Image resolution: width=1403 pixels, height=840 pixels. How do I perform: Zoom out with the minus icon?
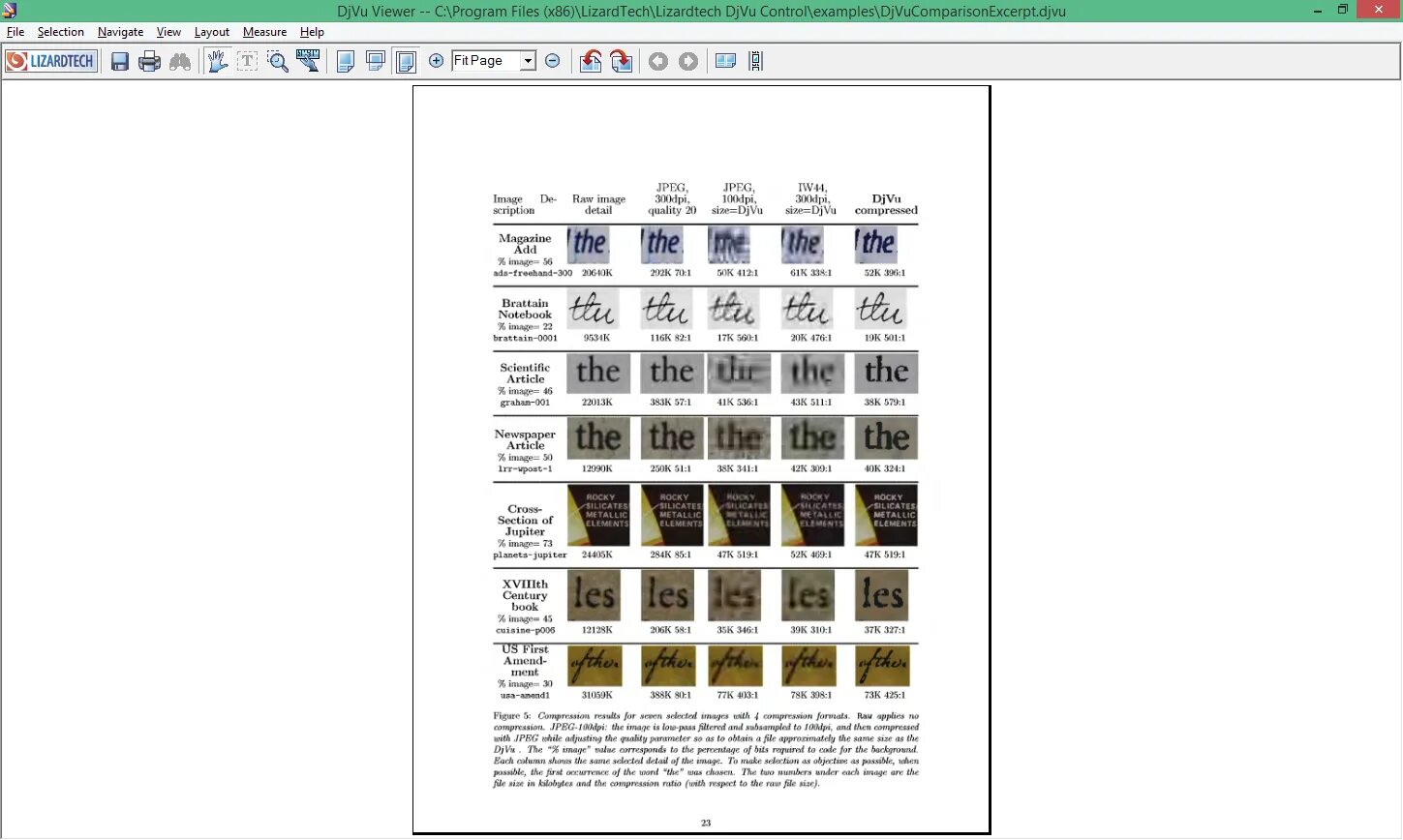point(553,61)
